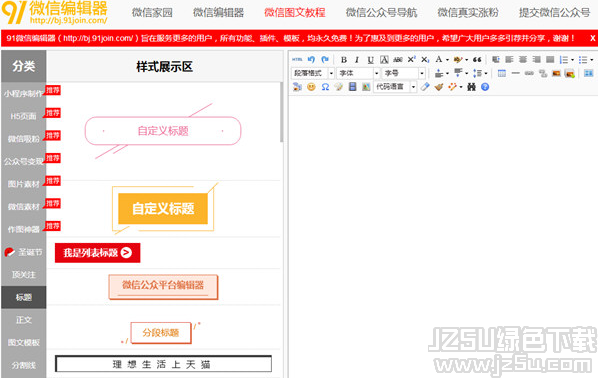598x378 pixels.
Task: Align text right in editor
Action: tap(537, 60)
